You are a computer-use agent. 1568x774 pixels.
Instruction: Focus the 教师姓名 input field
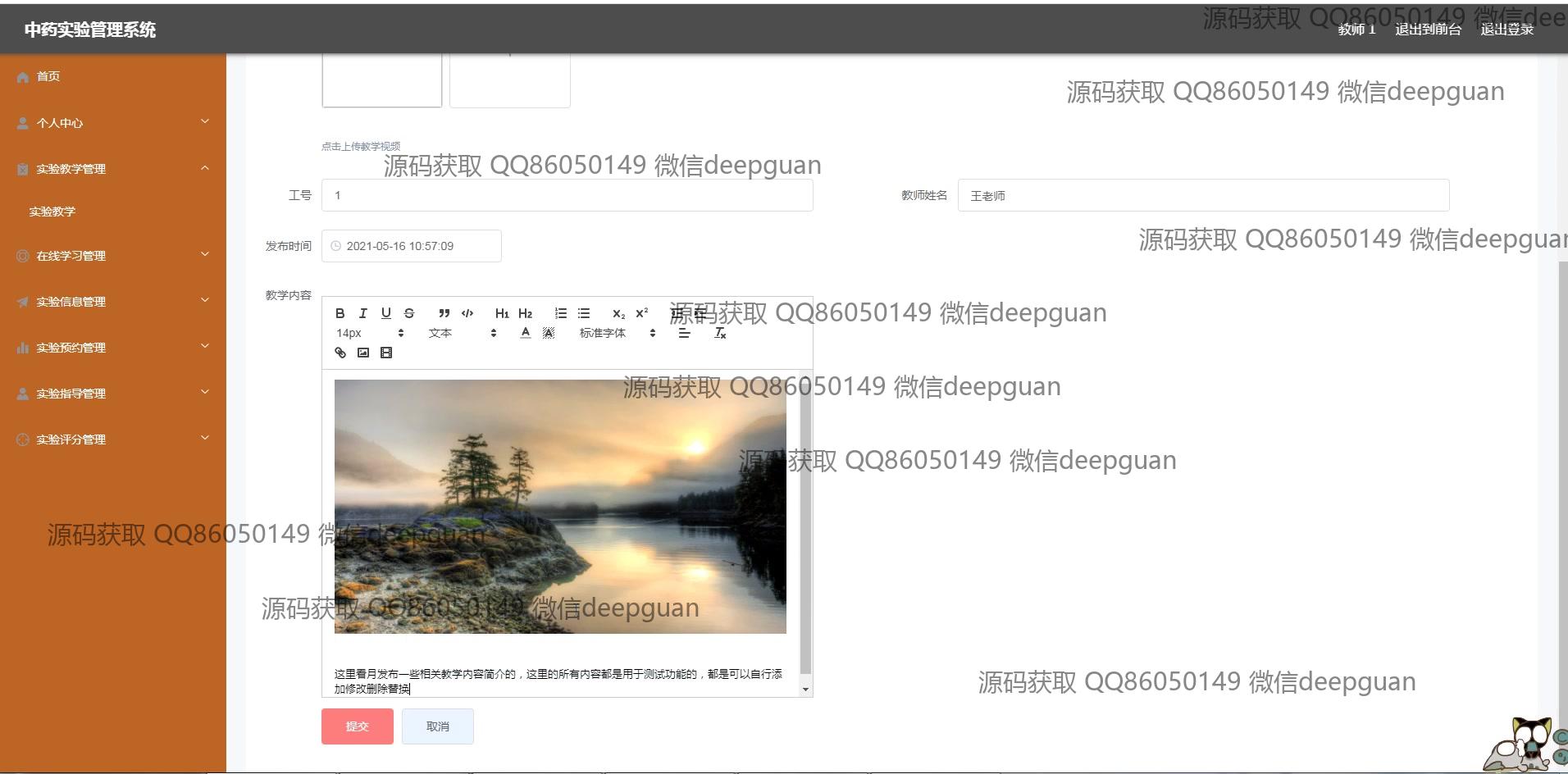click(x=1203, y=195)
